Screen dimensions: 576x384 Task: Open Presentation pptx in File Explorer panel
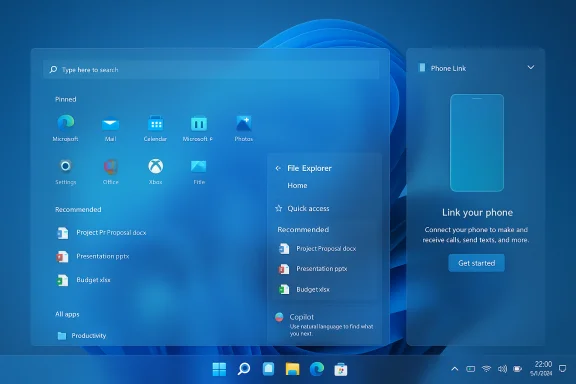pos(313,269)
